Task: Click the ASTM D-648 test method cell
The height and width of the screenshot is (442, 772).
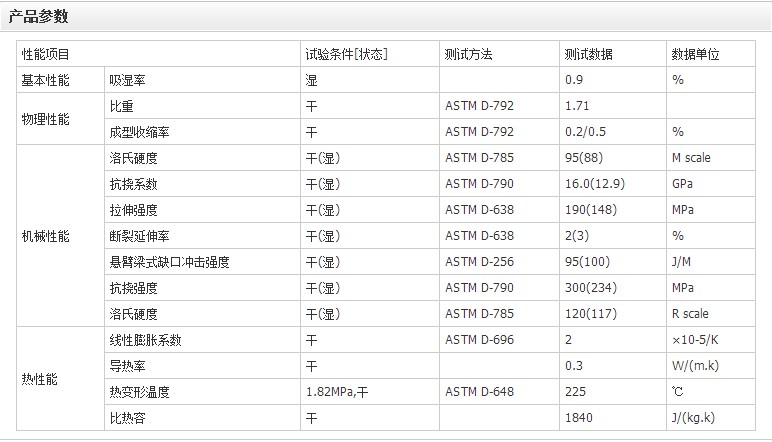Action: (x=479, y=392)
